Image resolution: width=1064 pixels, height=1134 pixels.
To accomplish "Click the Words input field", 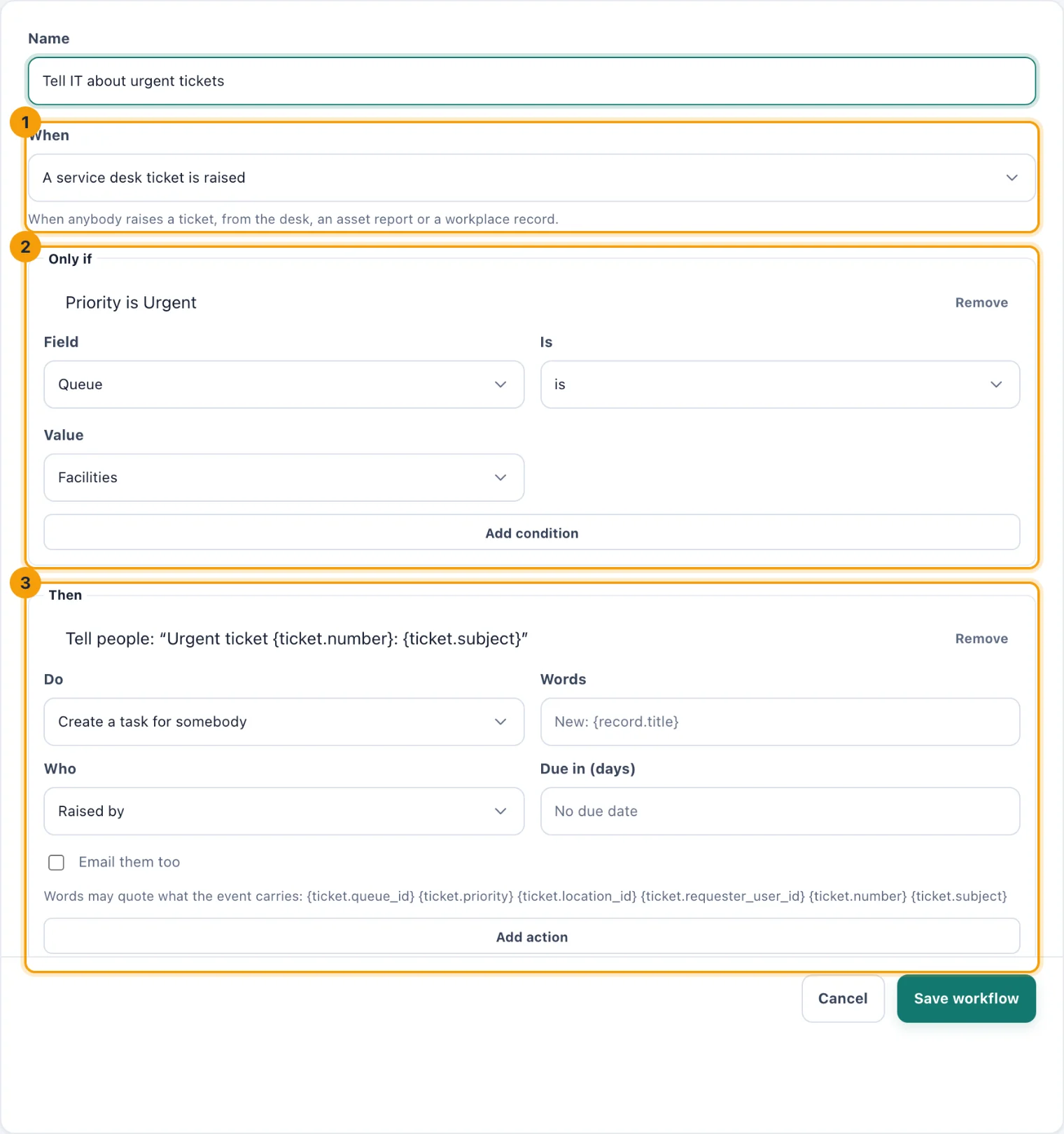I will pyautogui.click(x=780, y=722).
